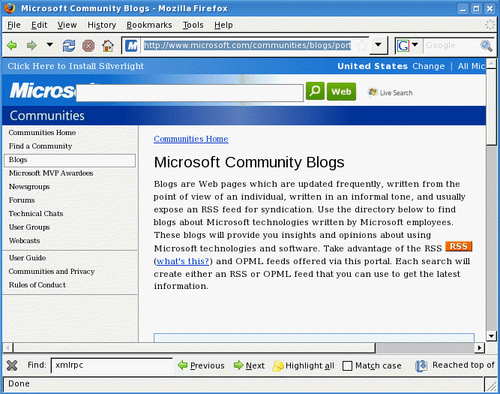This screenshot has width=500, height=394.
Task: Click the Back navigation arrow
Action: pos(12,45)
